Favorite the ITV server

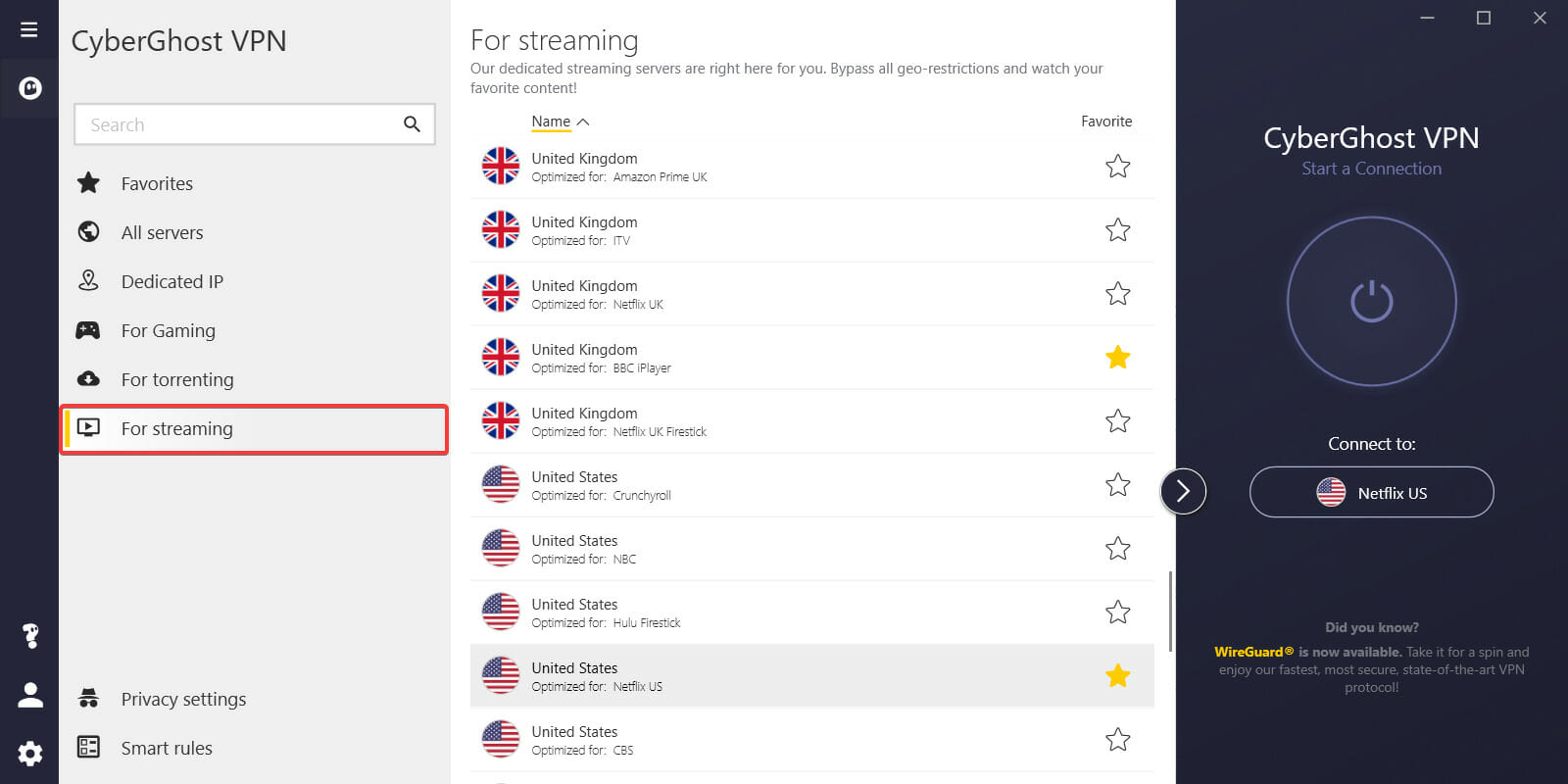pyautogui.click(x=1117, y=230)
